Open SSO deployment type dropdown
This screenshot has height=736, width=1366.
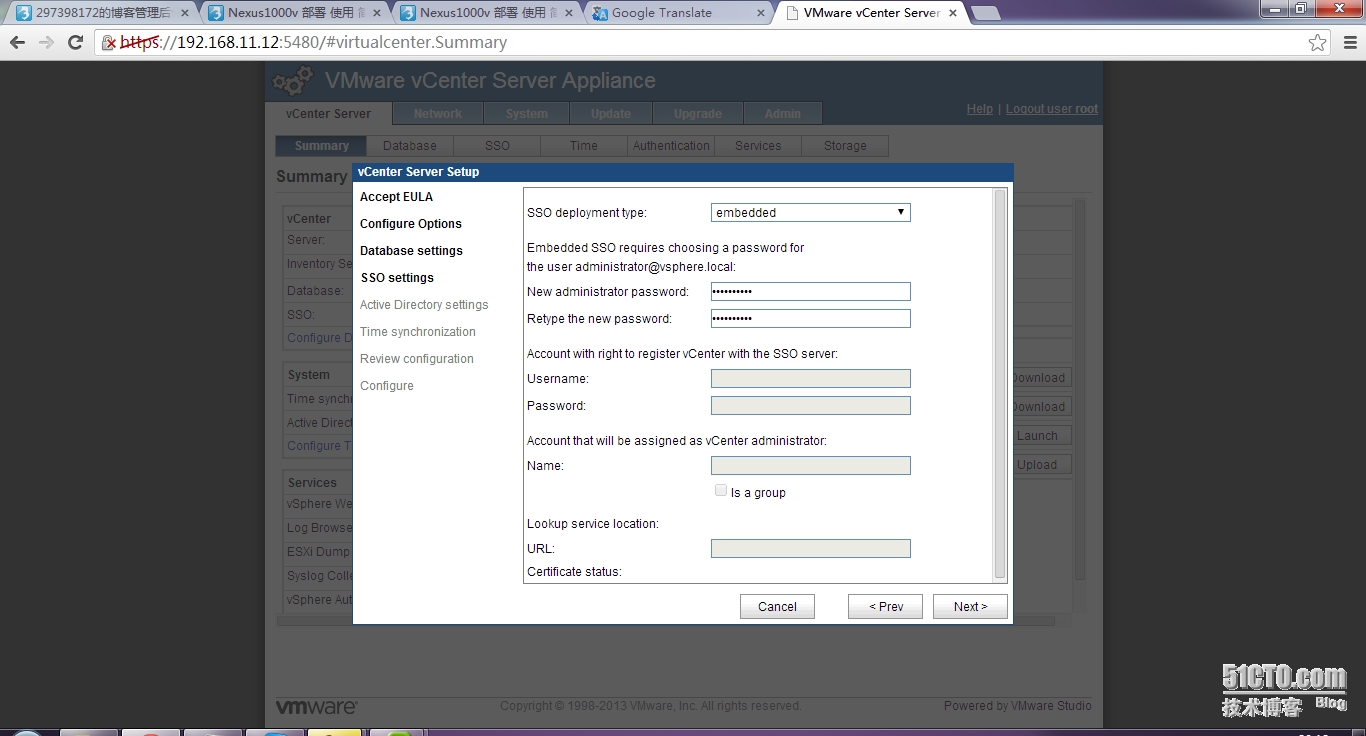point(810,212)
